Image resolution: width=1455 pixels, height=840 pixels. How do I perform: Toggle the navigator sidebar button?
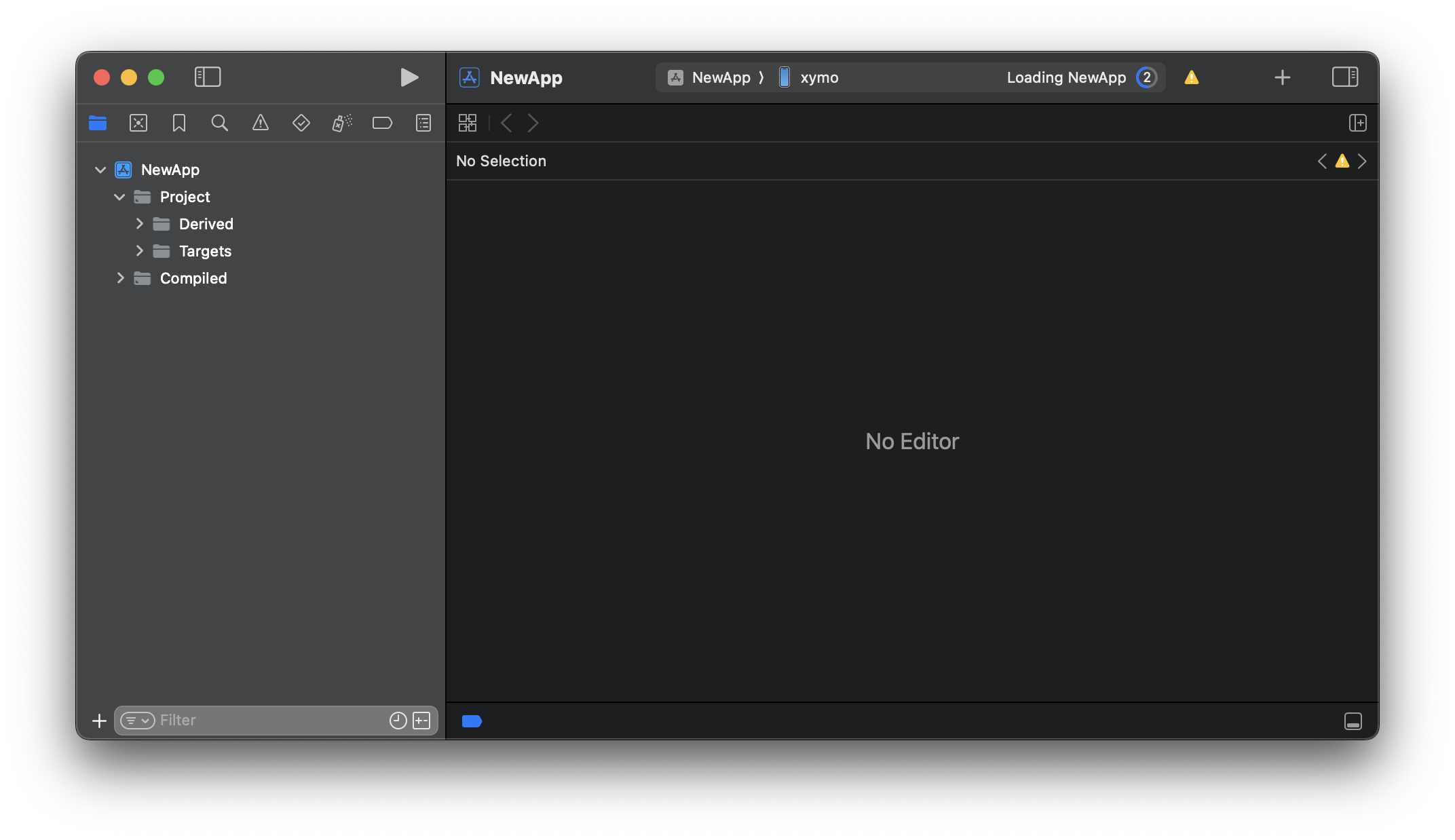click(x=208, y=77)
